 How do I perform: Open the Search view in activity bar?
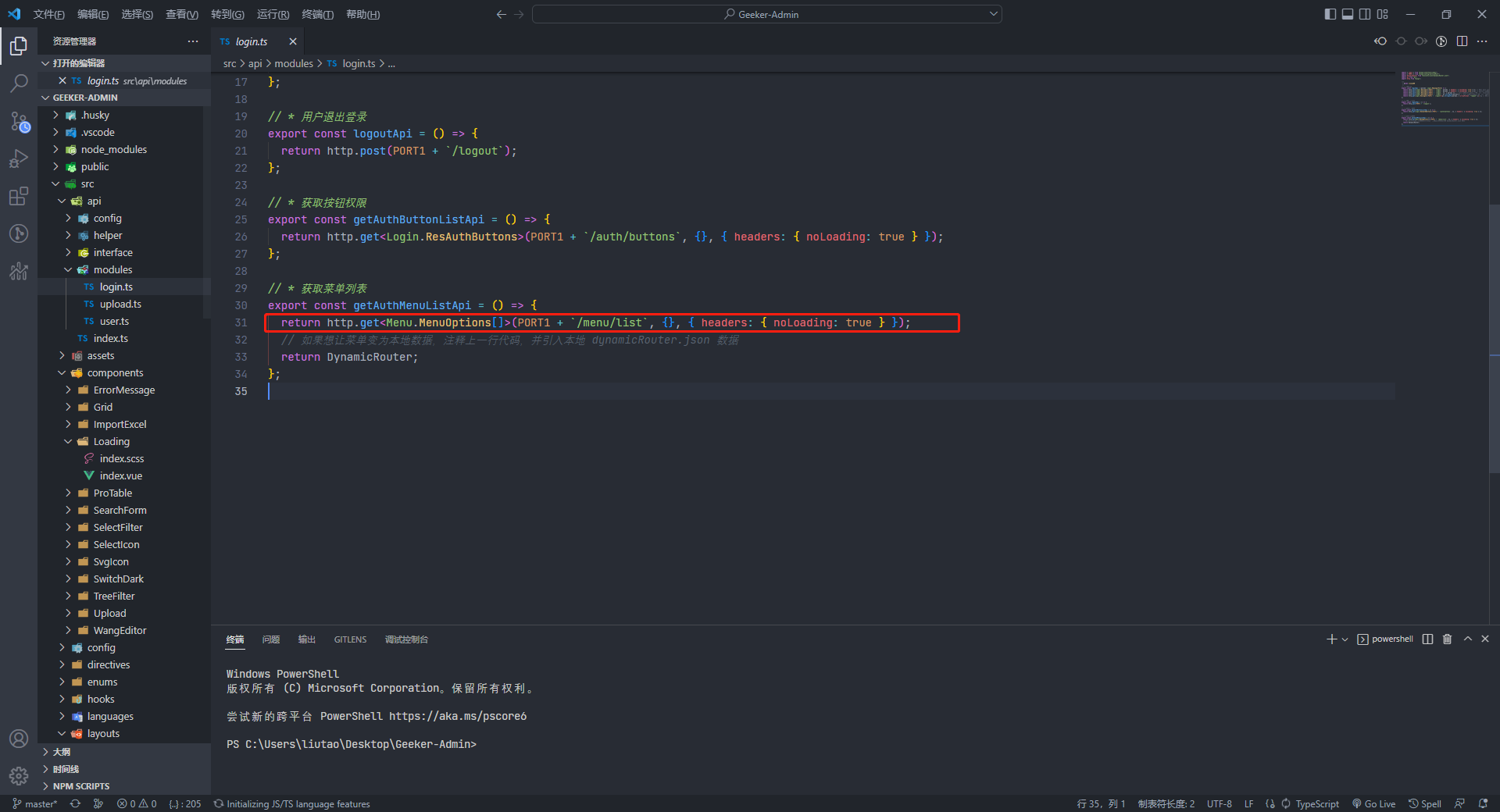pyautogui.click(x=19, y=84)
